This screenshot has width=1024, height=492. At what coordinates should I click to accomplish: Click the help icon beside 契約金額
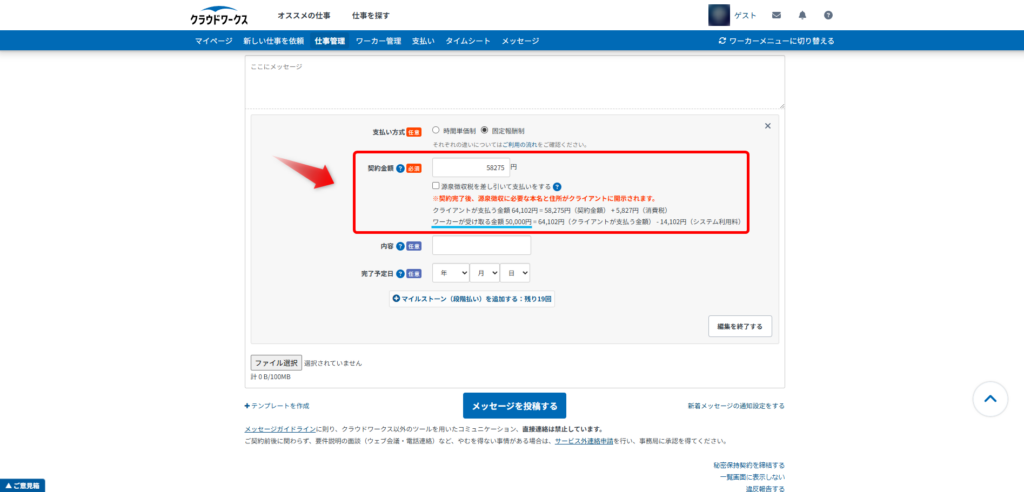point(400,169)
